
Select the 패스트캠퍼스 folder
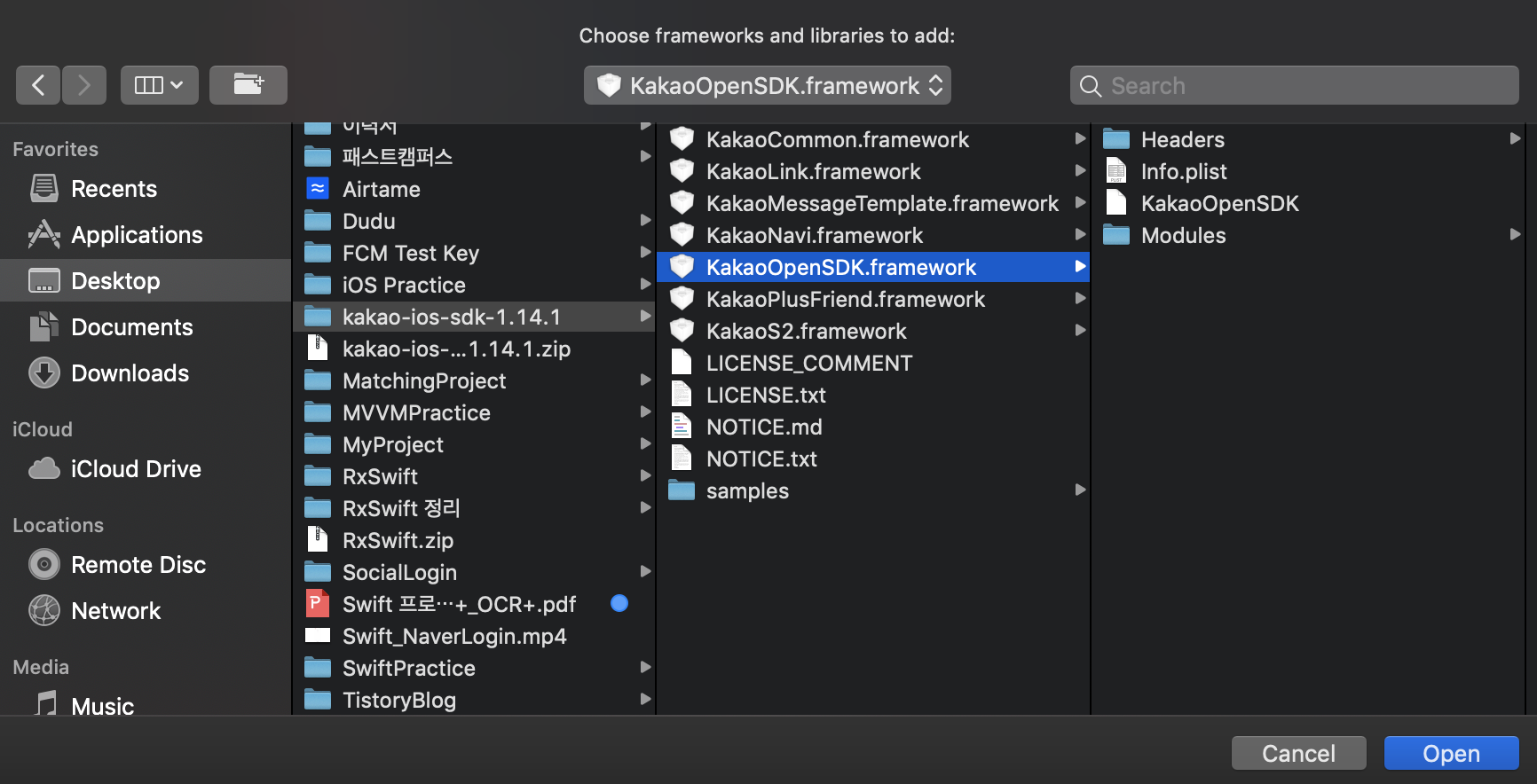(474, 157)
